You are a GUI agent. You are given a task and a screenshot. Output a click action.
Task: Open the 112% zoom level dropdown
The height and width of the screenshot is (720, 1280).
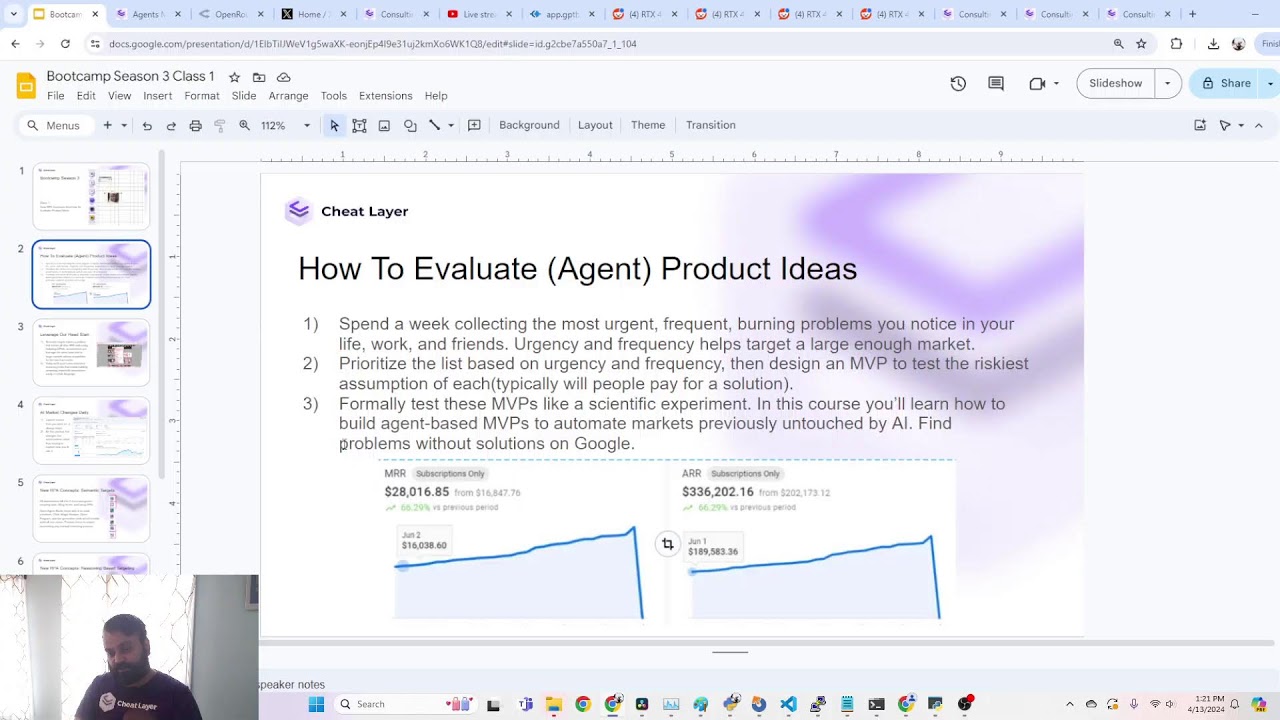286,125
